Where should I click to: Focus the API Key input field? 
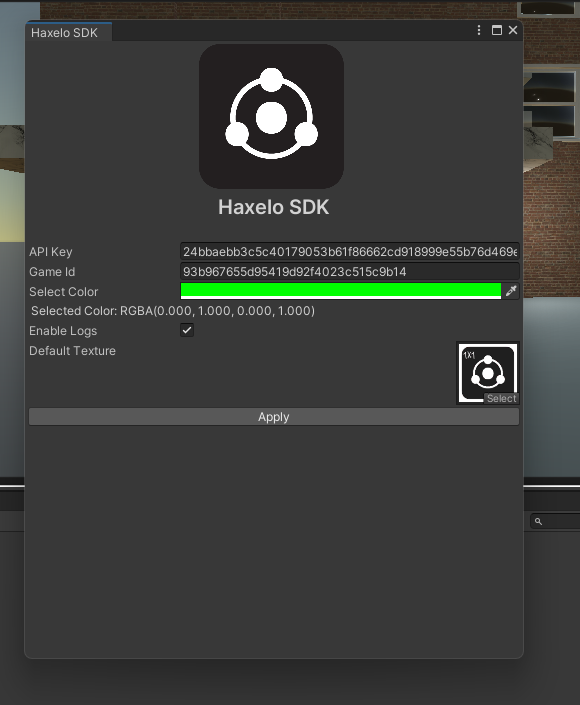coord(350,251)
